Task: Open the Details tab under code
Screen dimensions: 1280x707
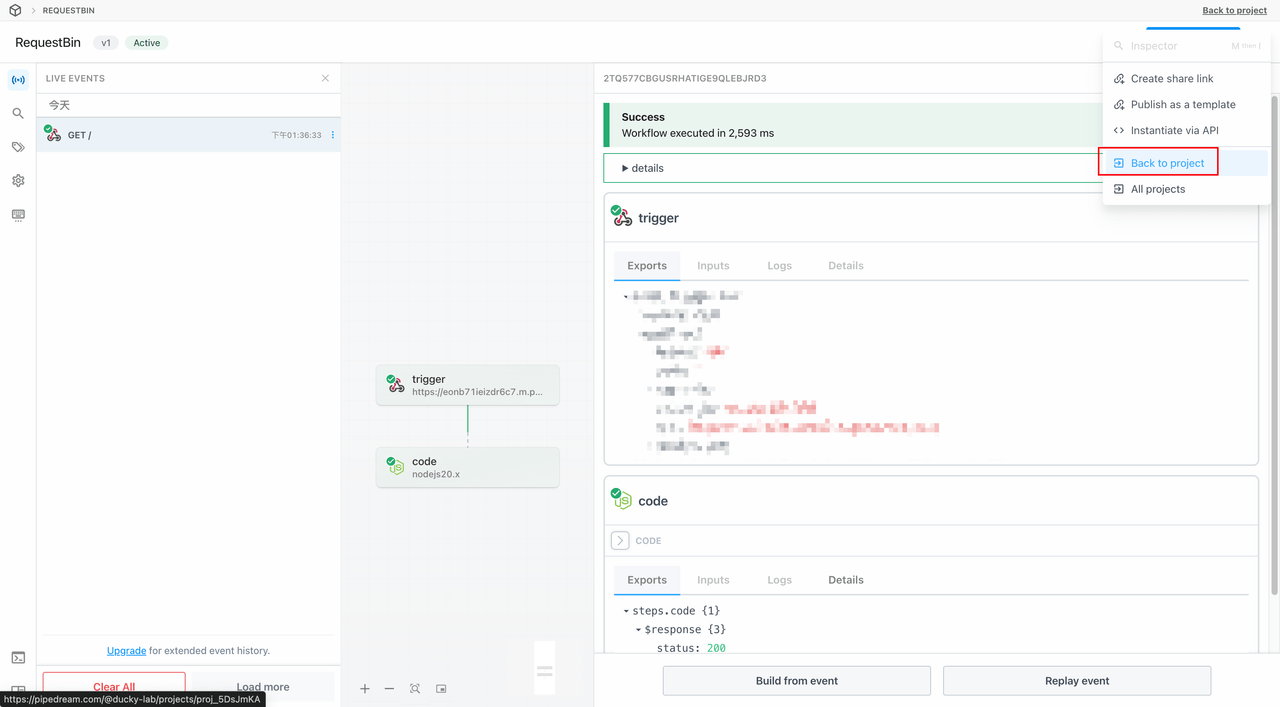Action: pos(846,580)
